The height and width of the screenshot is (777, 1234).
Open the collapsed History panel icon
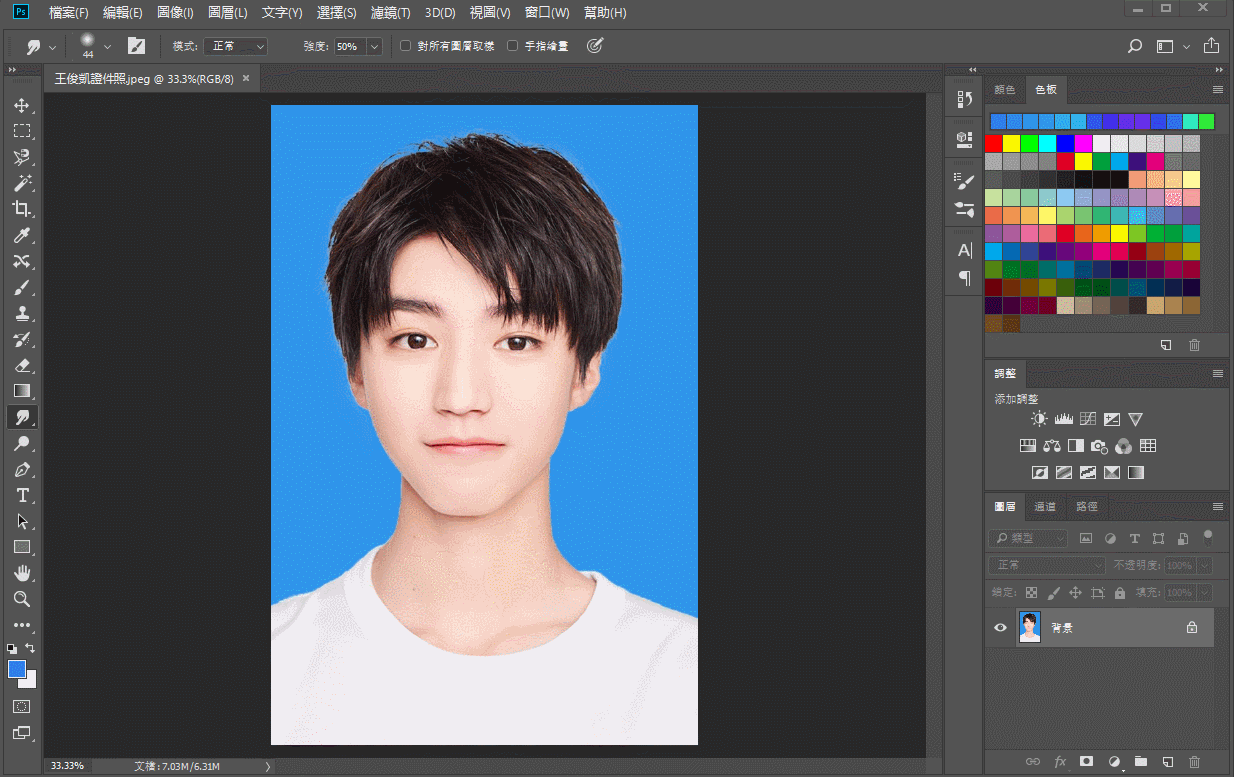[964, 99]
